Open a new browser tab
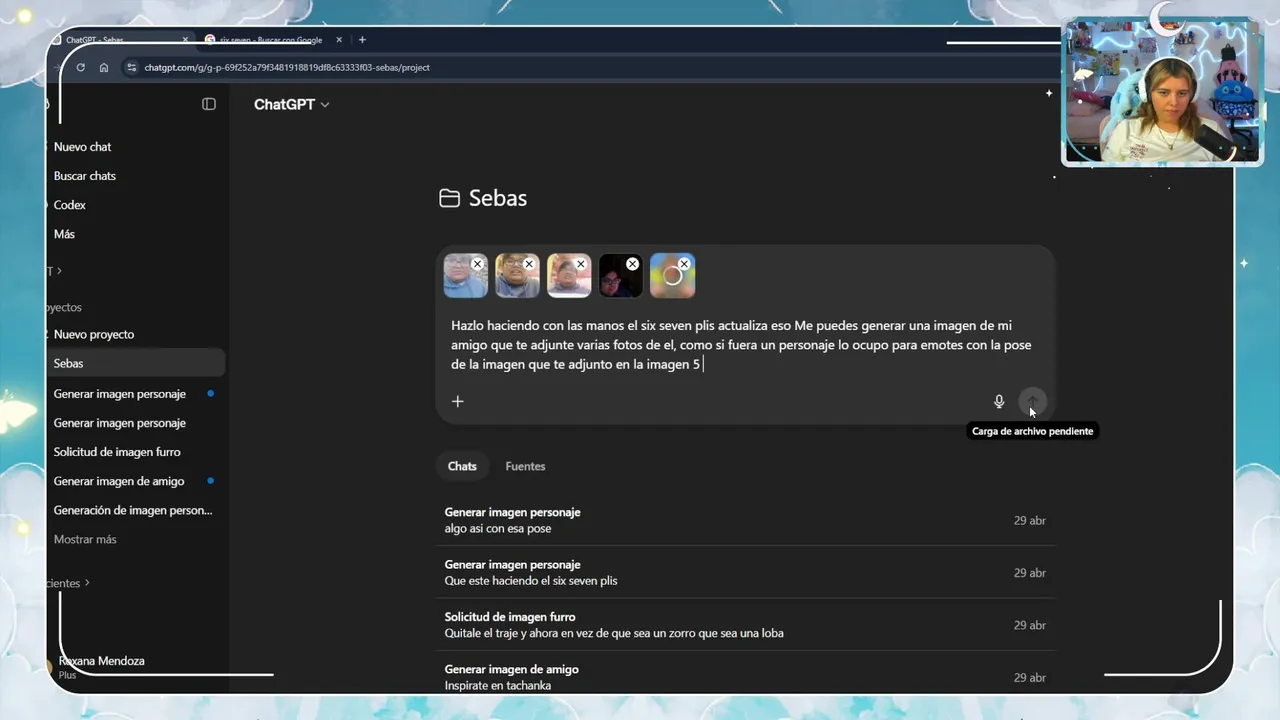The image size is (1280, 720). 362,40
